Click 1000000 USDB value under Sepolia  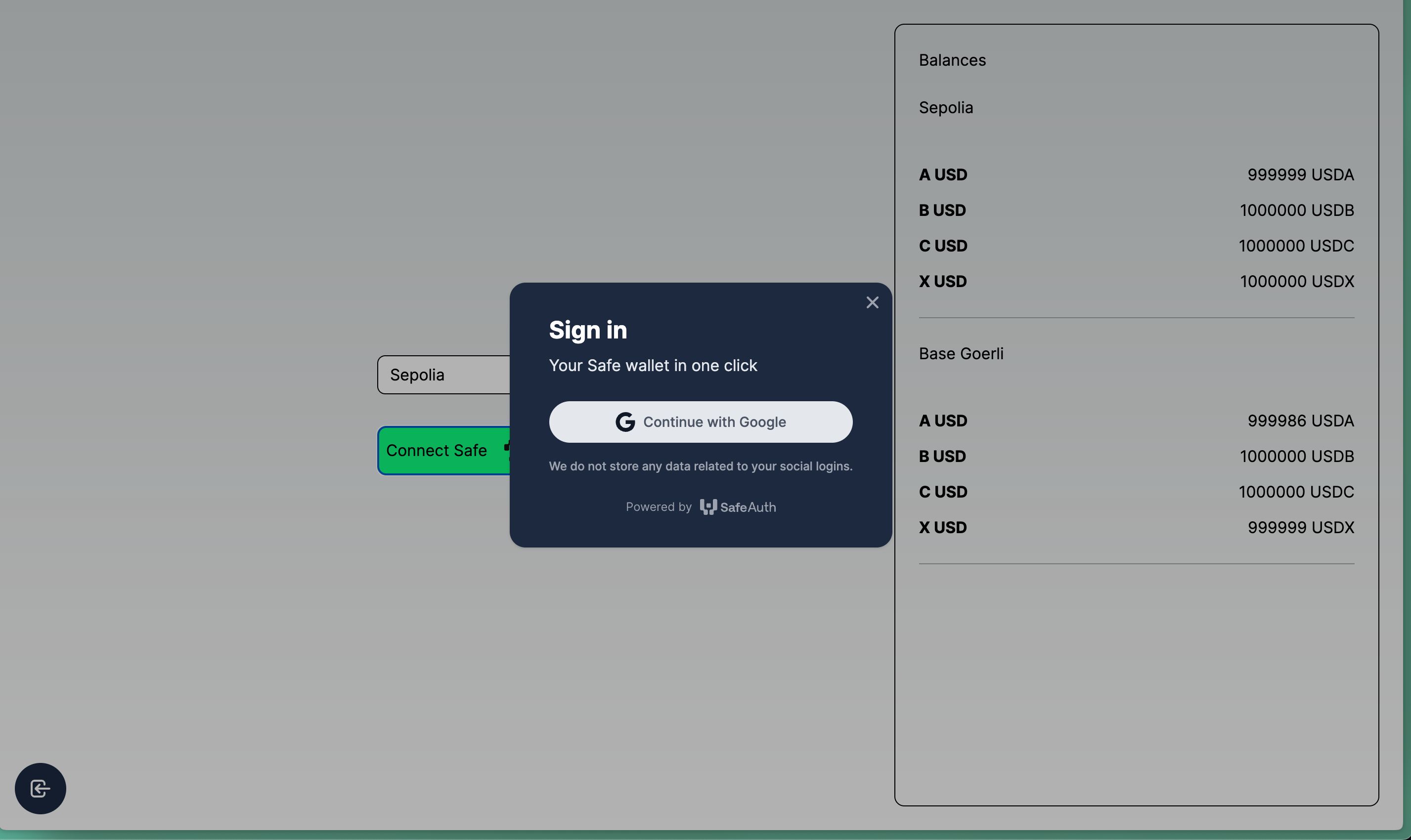tap(1297, 210)
